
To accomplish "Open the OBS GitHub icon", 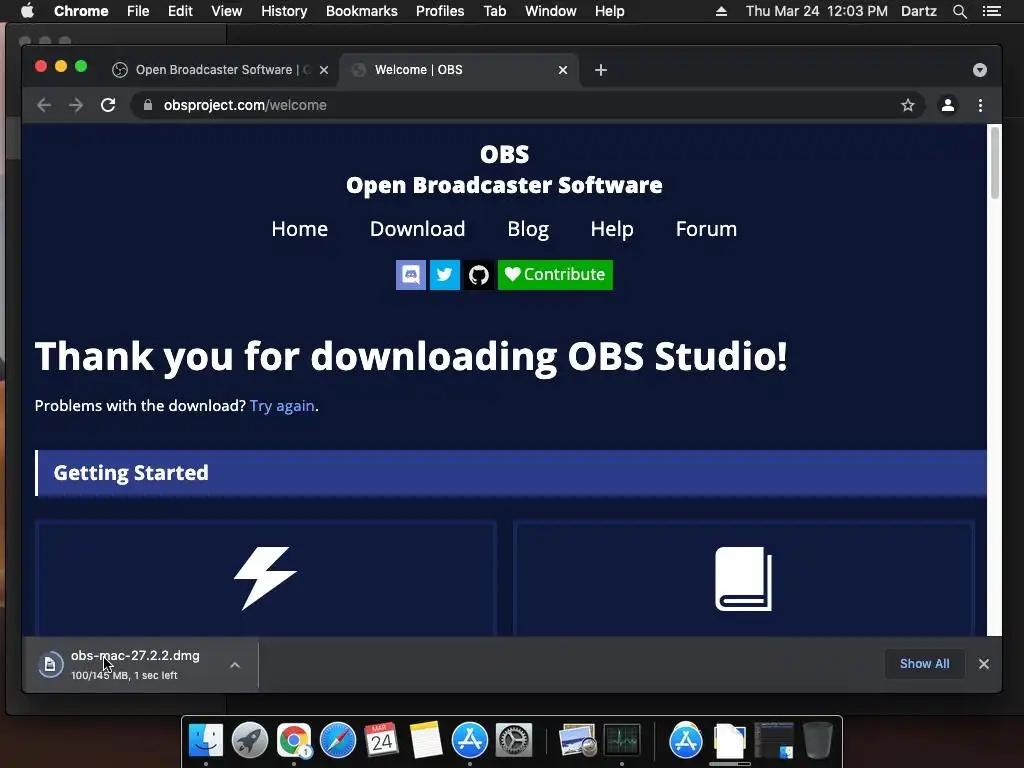I will point(479,275).
